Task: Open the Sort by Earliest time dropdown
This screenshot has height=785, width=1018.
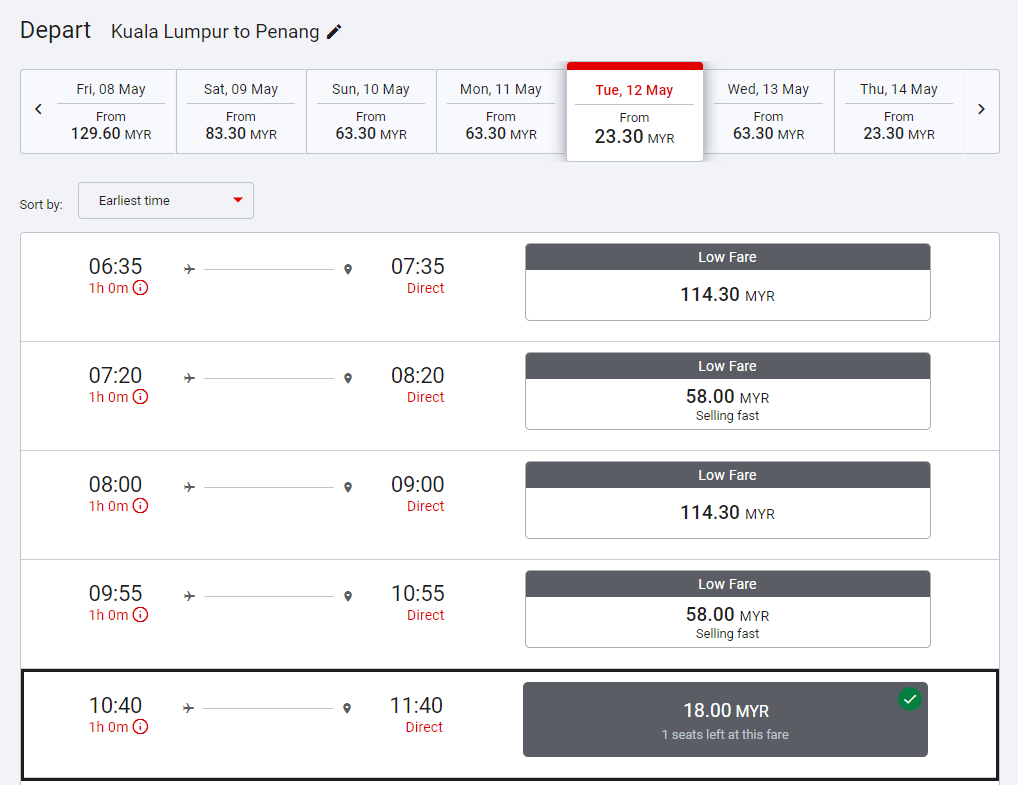Action: (x=166, y=201)
